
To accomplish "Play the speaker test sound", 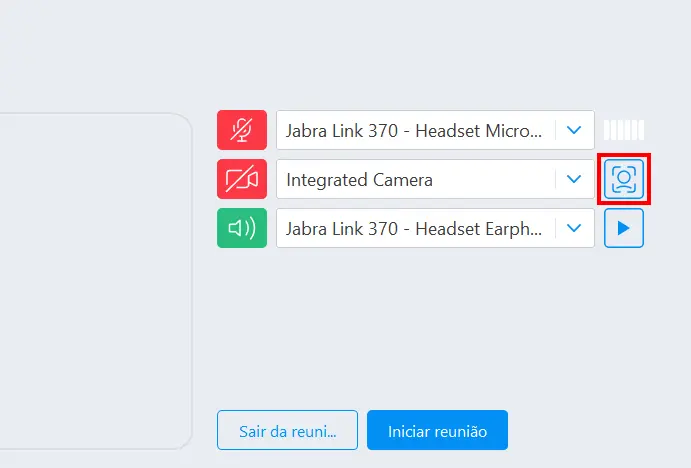I will 624,228.
